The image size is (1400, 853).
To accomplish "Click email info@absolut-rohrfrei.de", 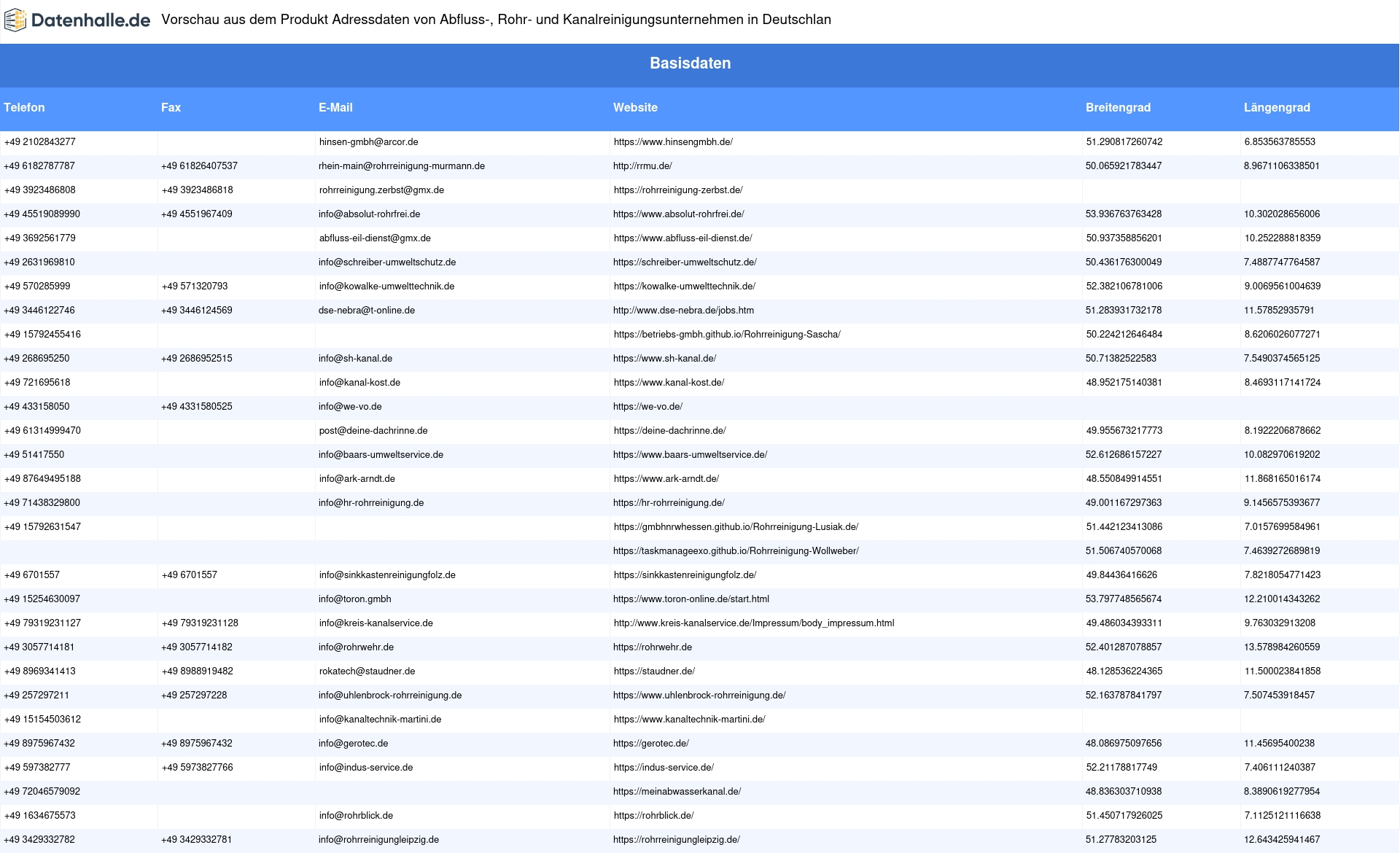I will pyautogui.click(x=369, y=214).
